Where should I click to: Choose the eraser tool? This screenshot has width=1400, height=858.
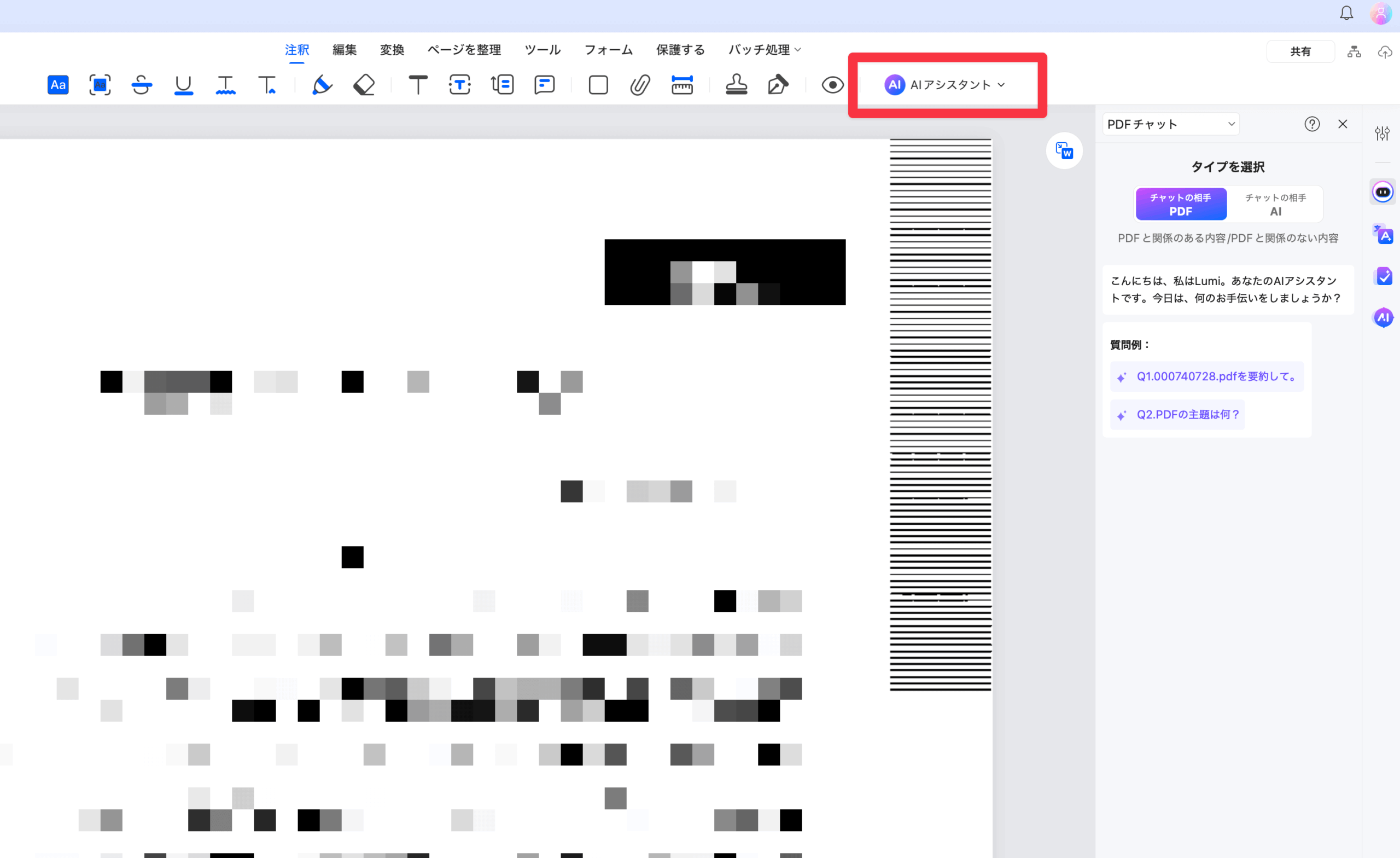(x=364, y=85)
